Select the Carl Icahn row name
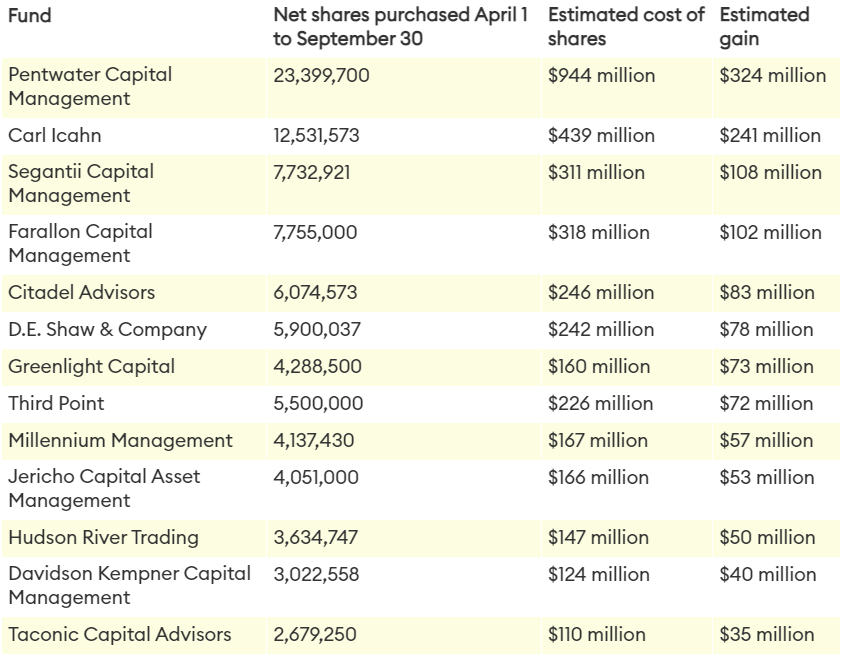 tap(55, 136)
